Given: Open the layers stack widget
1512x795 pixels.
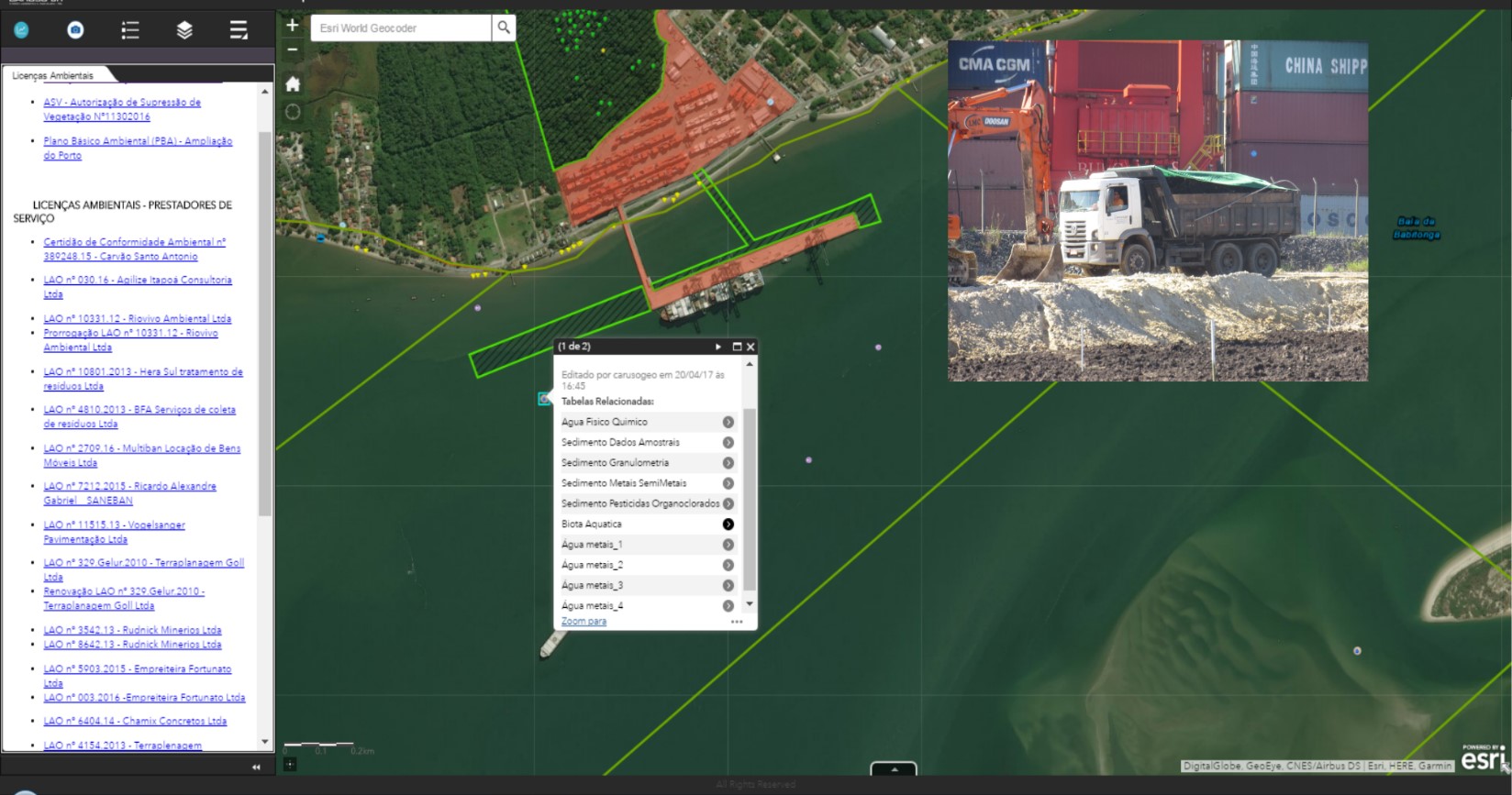Looking at the screenshot, I should pos(184,30).
